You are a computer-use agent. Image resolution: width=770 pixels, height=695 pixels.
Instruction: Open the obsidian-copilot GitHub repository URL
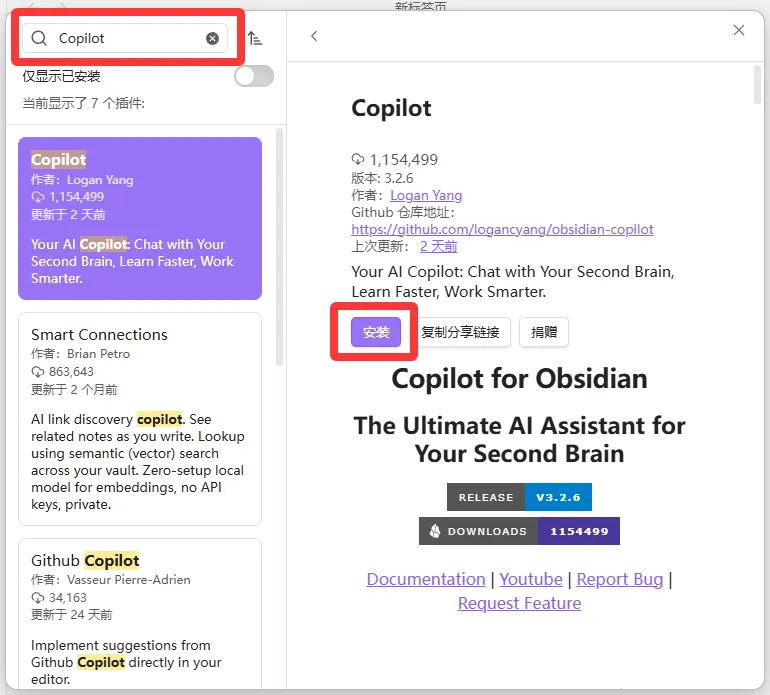click(x=502, y=229)
